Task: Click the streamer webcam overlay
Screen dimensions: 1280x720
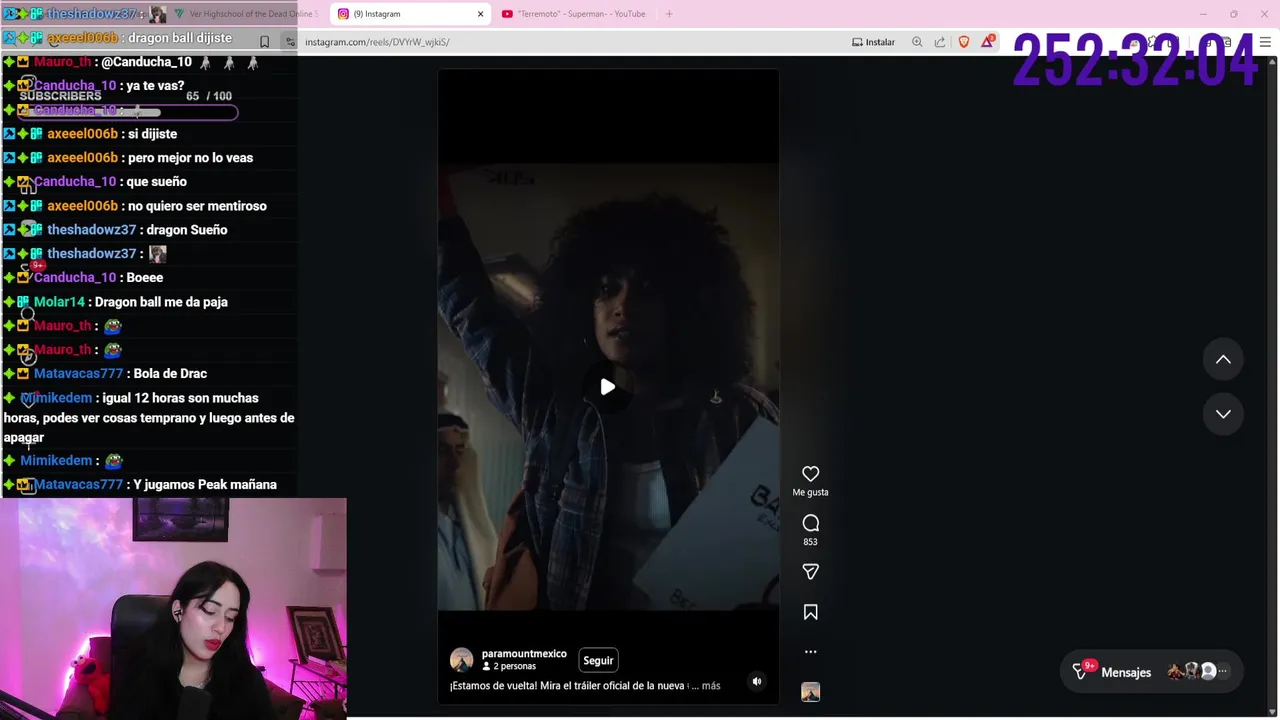Action: (173, 608)
